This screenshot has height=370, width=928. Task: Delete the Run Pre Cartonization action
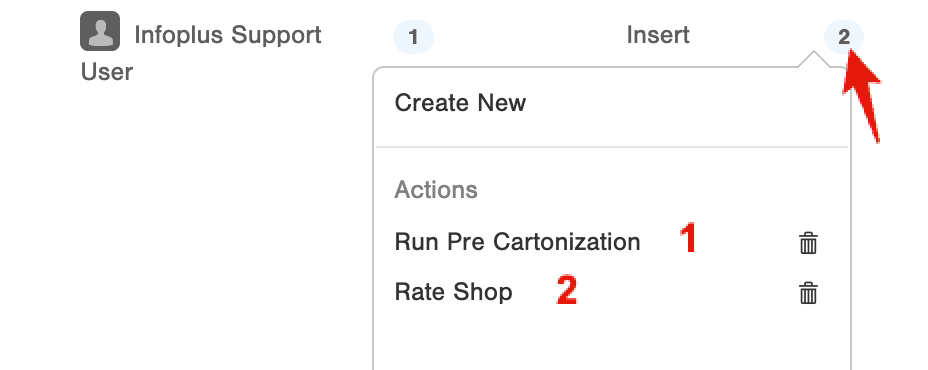[808, 243]
